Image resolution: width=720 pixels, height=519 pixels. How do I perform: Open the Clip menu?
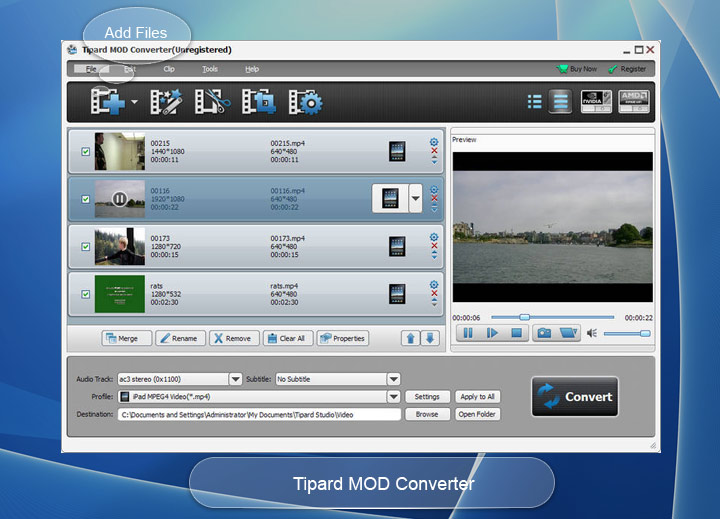(x=169, y=69)
